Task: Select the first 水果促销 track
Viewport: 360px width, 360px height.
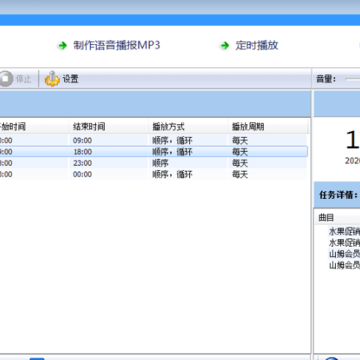Action: (344, 231)
